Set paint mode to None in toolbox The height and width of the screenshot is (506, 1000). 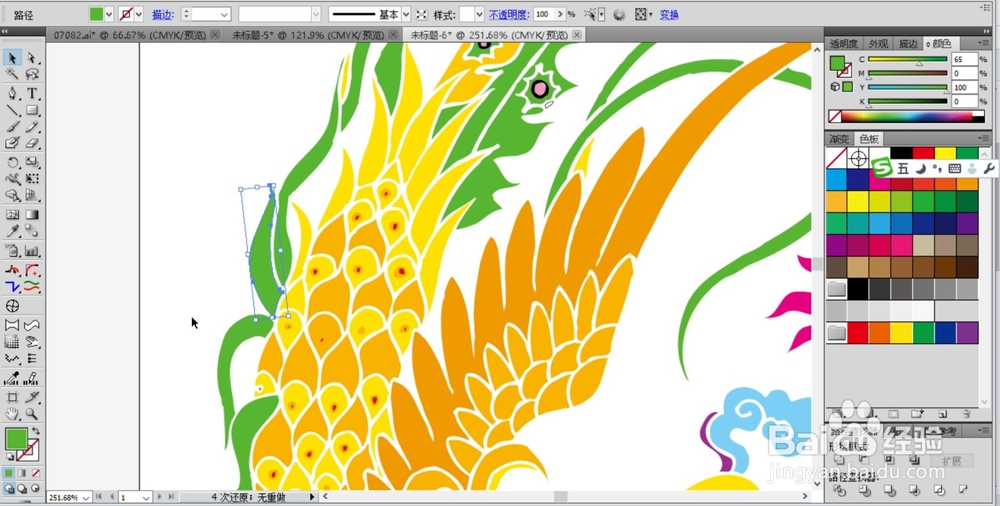tap(36, 473)
